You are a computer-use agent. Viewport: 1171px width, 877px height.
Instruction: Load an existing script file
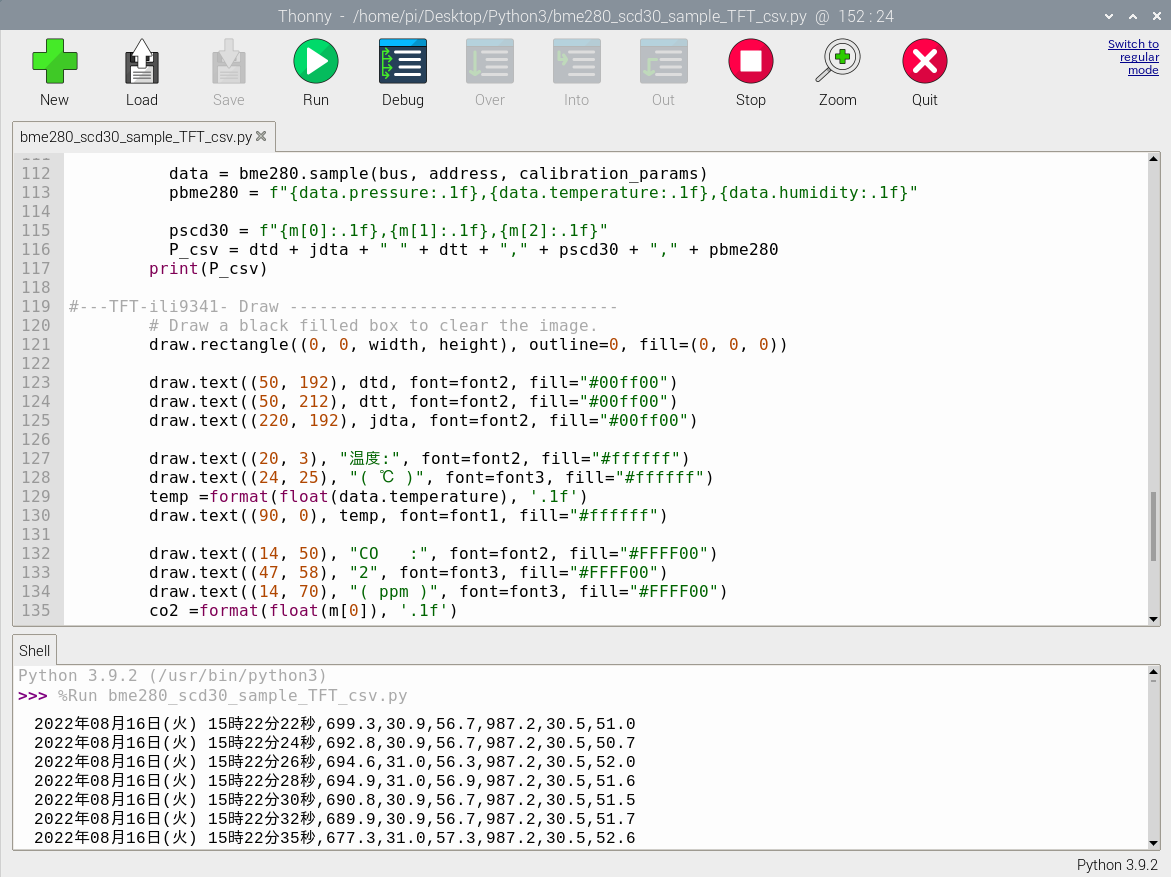(x=141, y=61)
